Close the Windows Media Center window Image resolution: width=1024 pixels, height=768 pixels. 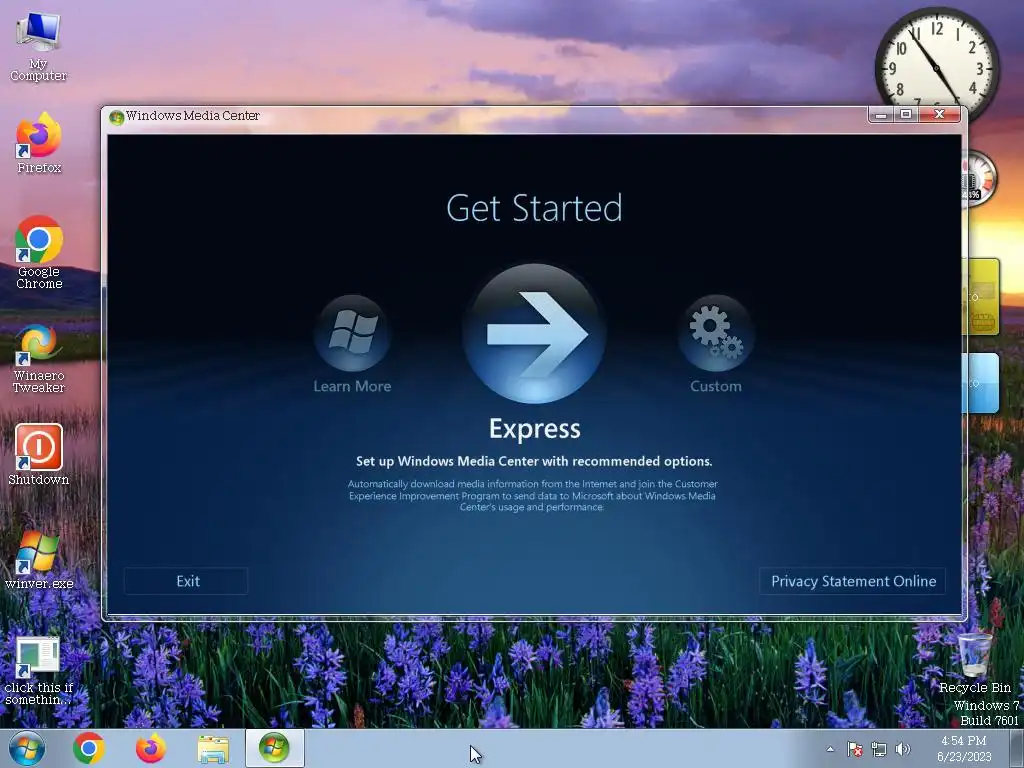tap(940, 115)
